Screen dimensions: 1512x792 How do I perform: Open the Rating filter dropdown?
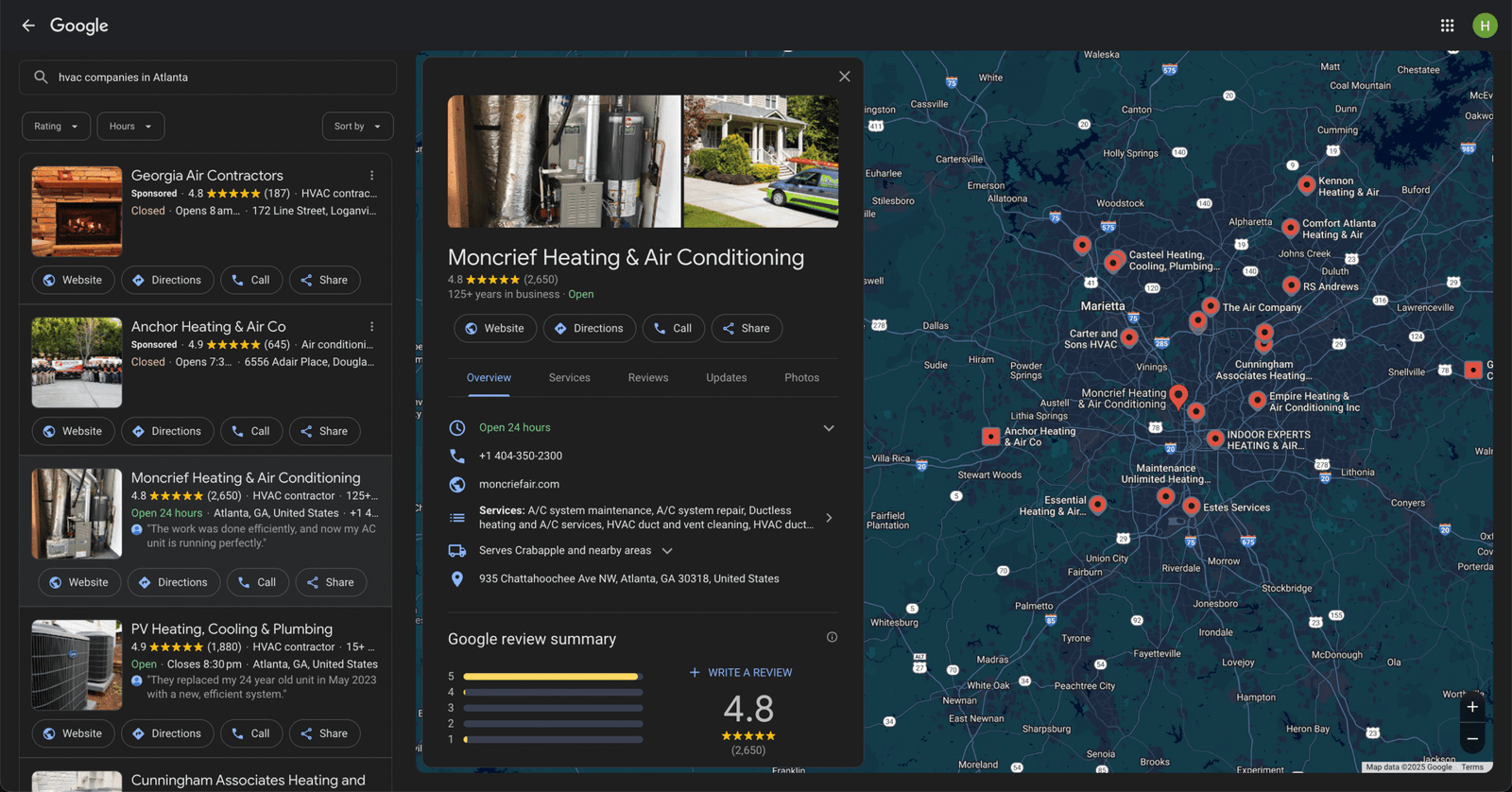[x=57, y=126]
